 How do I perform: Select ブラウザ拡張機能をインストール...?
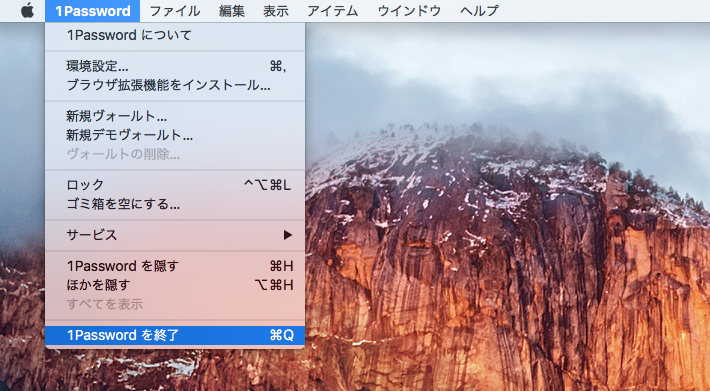(x=175, y=85)
